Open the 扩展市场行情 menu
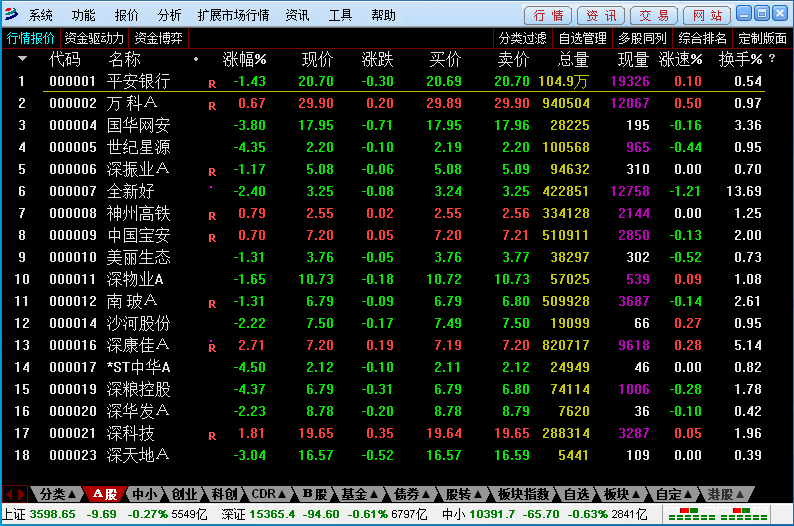Viewport: 794px width, 526px height. pos(233,15)
